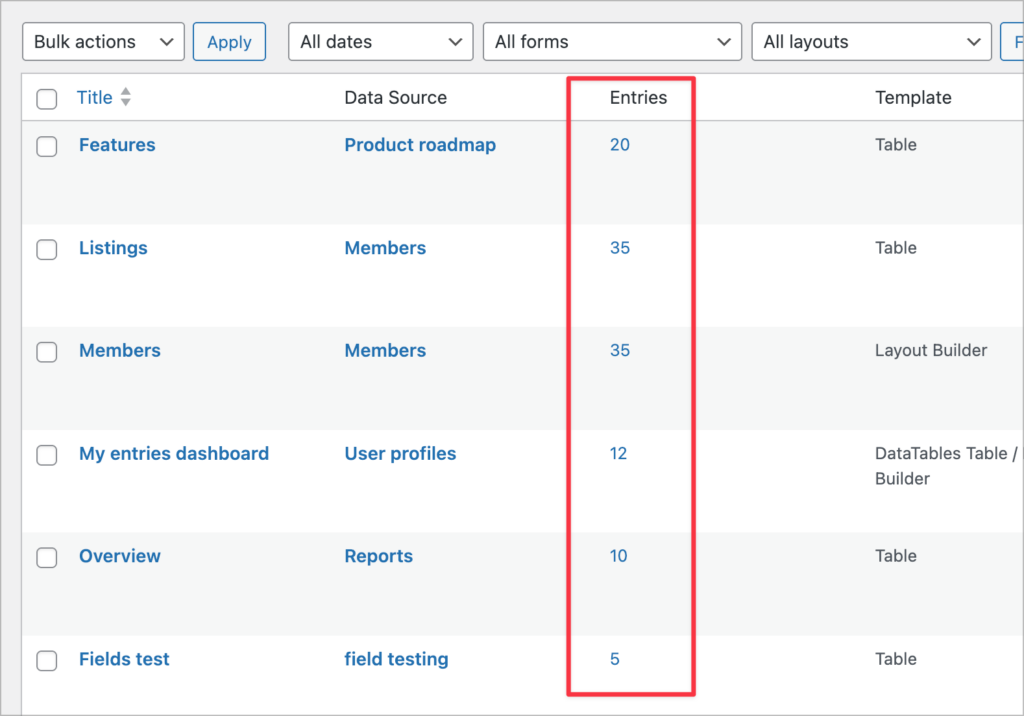This screenshot has height=716, width=1024.
Task: Open the Features view
Action: [117, 145]
